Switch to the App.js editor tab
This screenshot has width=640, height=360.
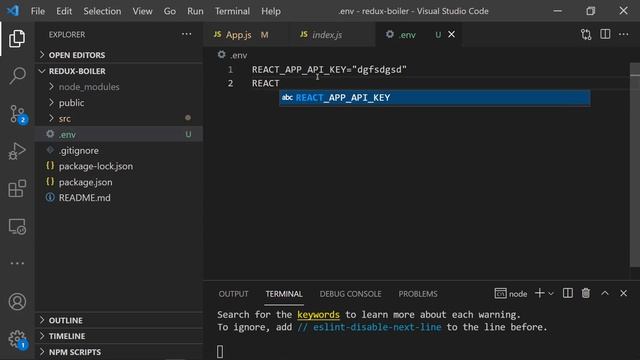click(x=246, y=35)
